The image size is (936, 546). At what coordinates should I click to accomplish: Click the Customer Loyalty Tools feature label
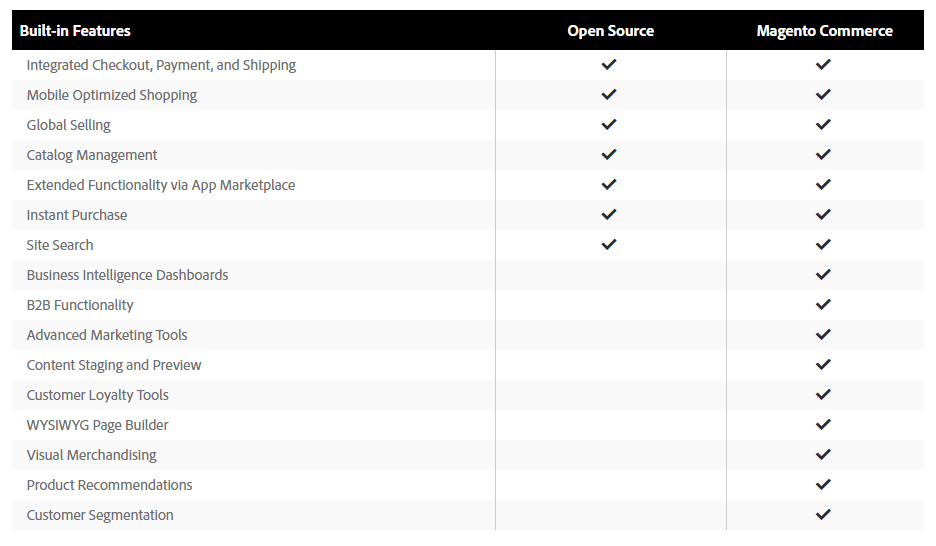97,395
